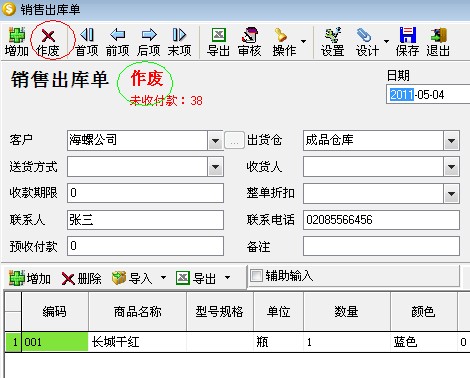Select the 蓝色 color cell
The width and height of the screenshot is (470, 378).
pos(424,342)
